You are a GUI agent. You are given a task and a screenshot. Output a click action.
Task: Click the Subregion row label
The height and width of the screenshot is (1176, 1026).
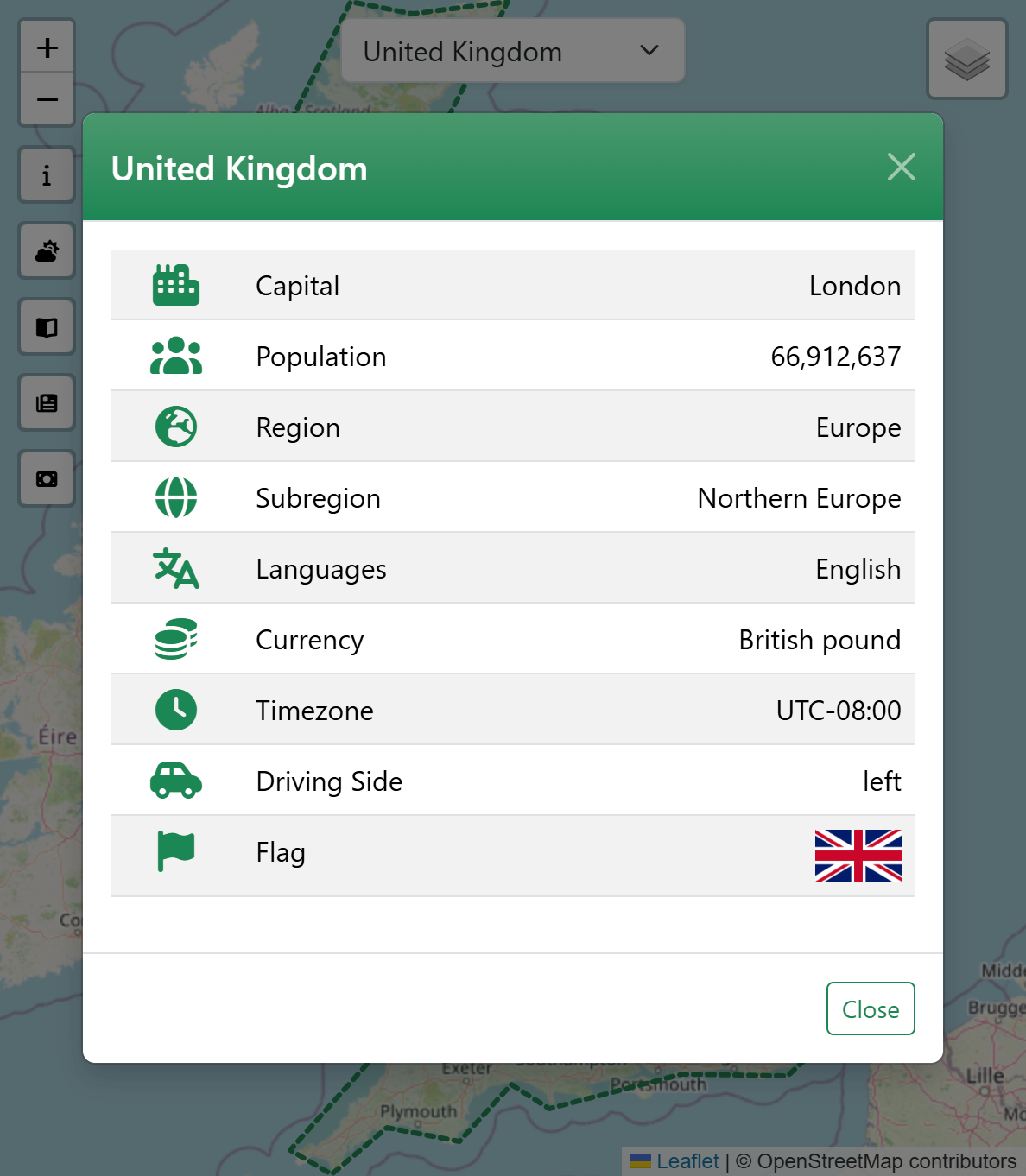tap(319, 498)
